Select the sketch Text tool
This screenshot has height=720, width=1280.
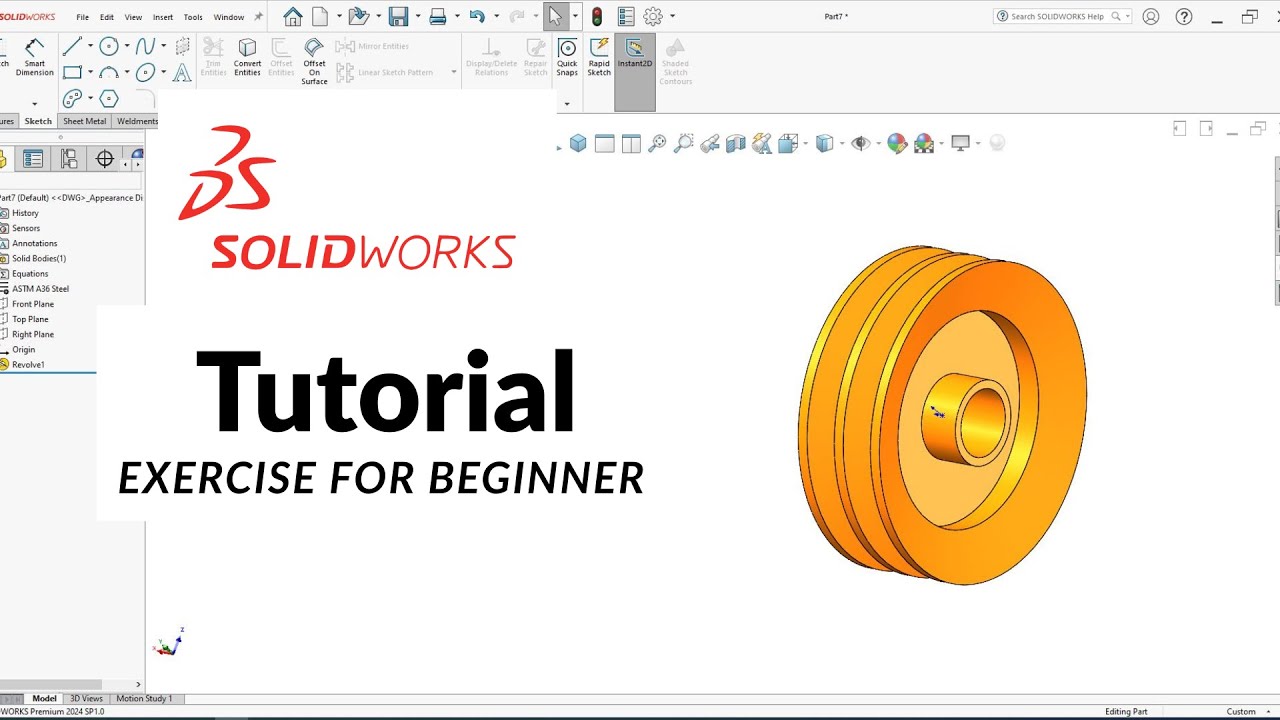click(x=182, y=72)
